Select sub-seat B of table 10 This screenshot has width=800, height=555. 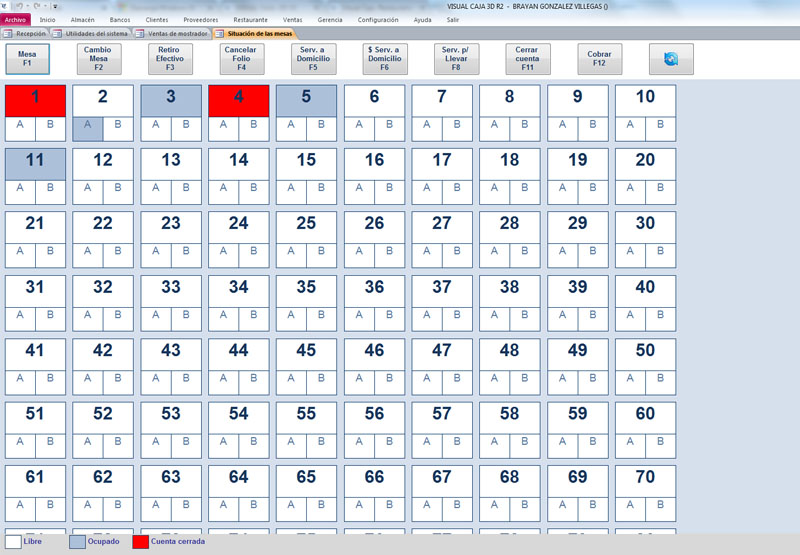click(x=661, y=126)
